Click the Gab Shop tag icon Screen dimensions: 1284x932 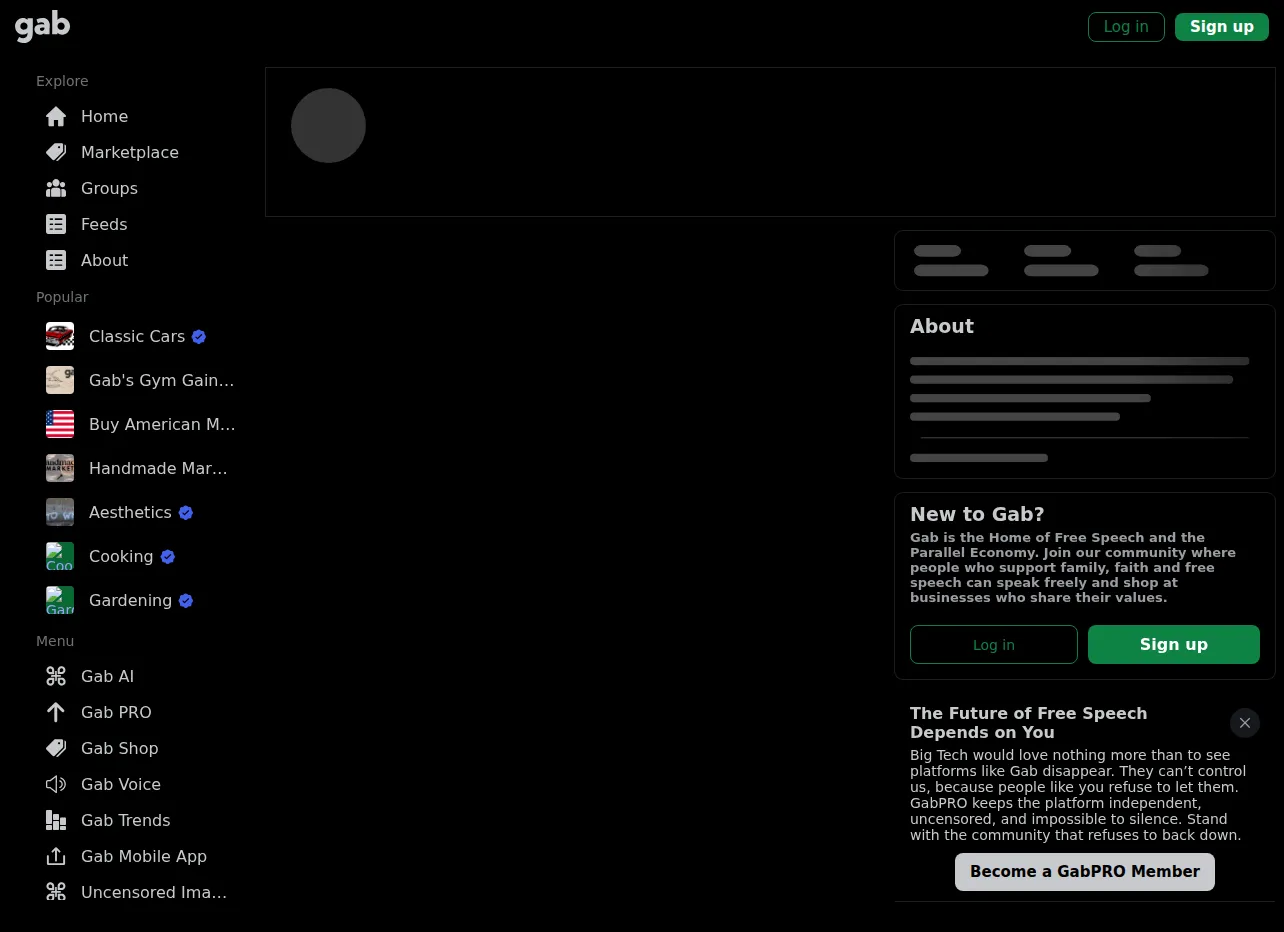[x=56, y=749]
